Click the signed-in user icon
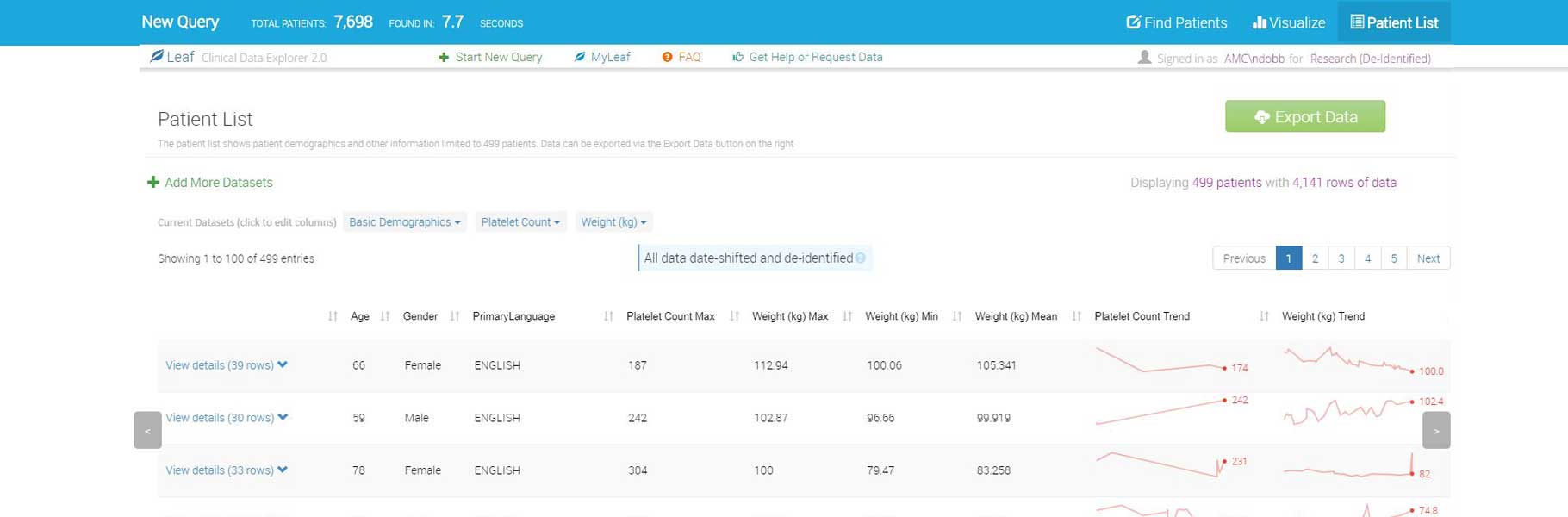This screenshot has height=517, width=1568. [1144, 58]
